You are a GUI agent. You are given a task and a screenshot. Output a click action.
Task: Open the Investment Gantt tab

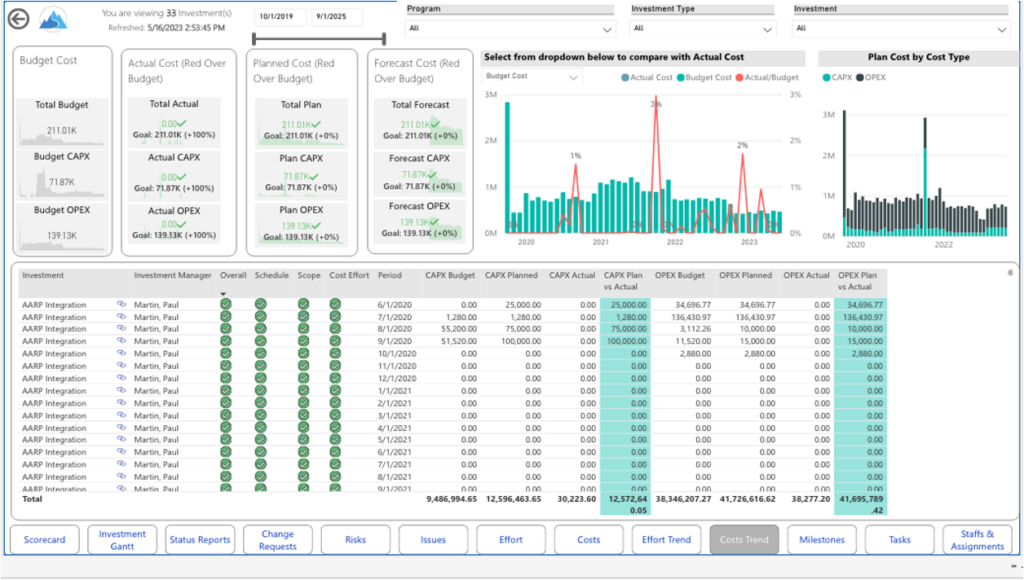coord(122,540)
